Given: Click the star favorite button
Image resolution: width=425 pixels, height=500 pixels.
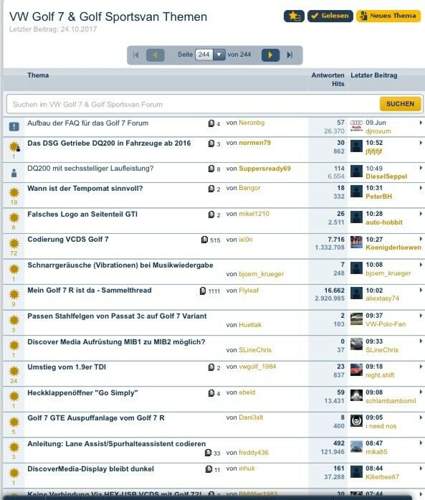Looking at the screenshot, I should pos(294,16).
